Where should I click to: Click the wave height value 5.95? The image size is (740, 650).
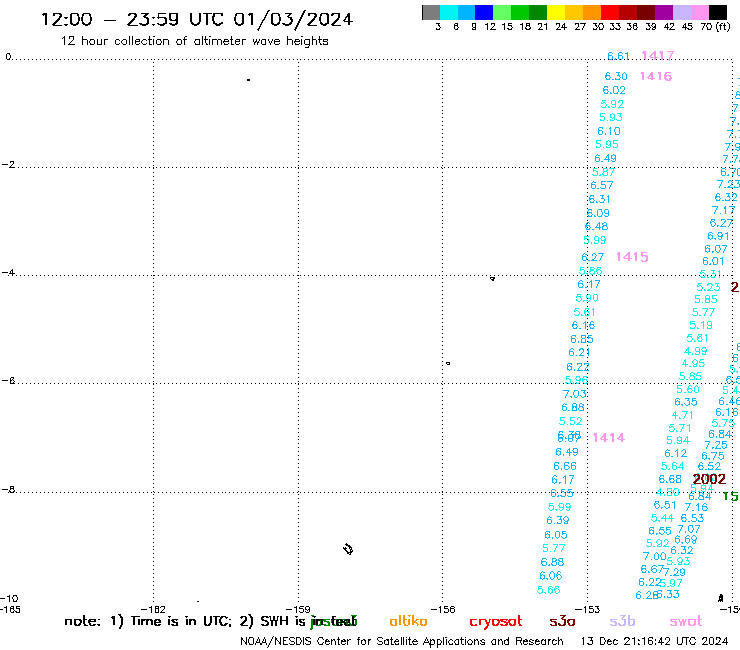tap(607, 144)
